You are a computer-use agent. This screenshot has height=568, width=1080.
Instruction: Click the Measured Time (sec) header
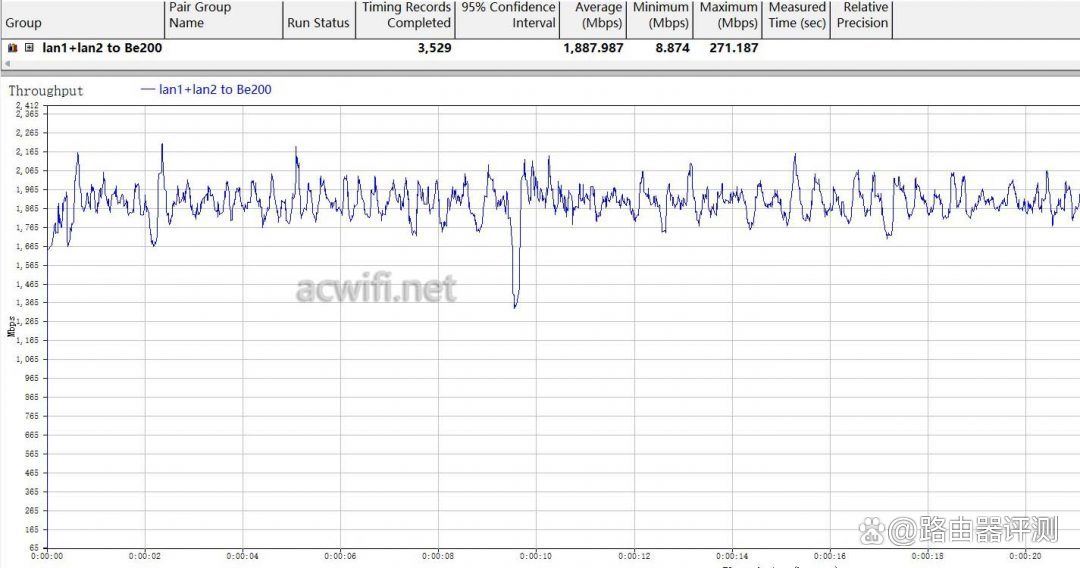[x=797, y=15]
